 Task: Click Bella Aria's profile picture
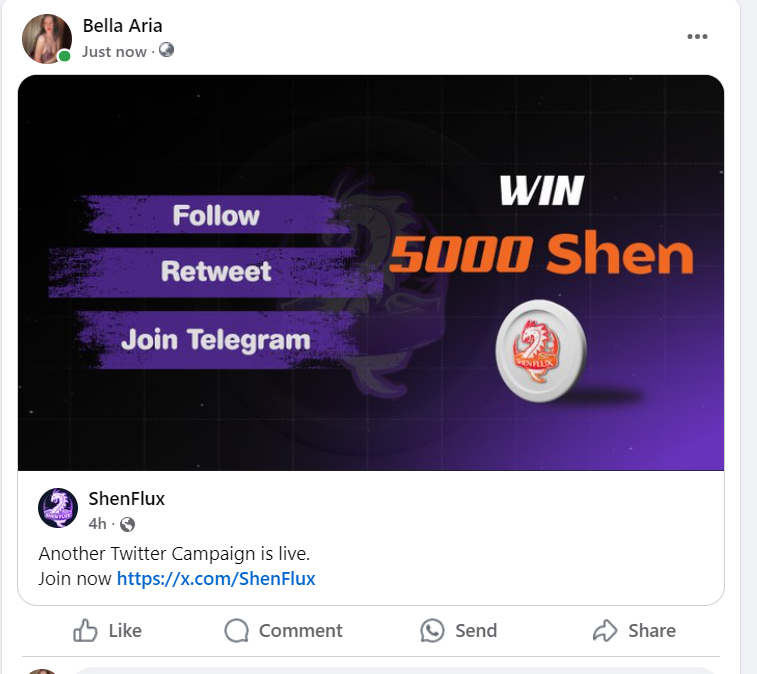coord(47,39)
